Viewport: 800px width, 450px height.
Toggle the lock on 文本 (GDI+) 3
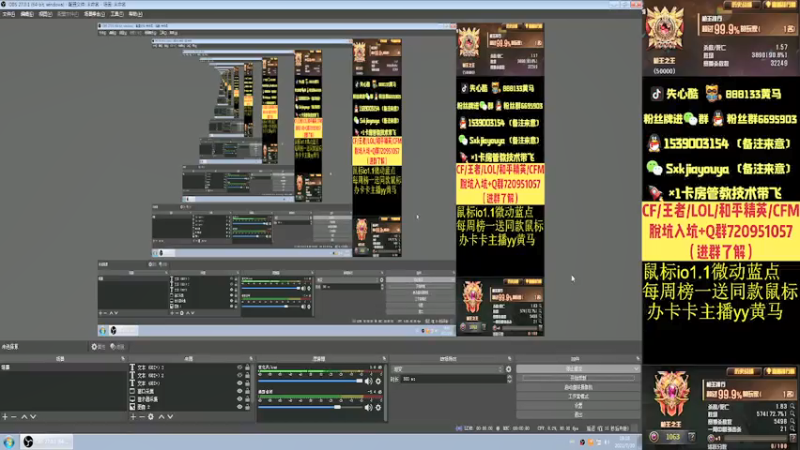[x=247, y=367]
